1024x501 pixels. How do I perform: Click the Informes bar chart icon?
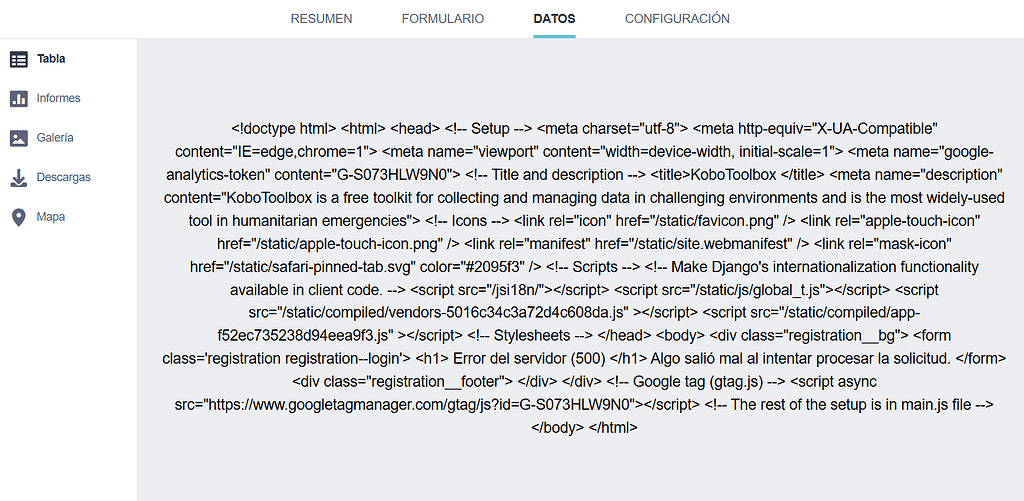tap(19, 99)
